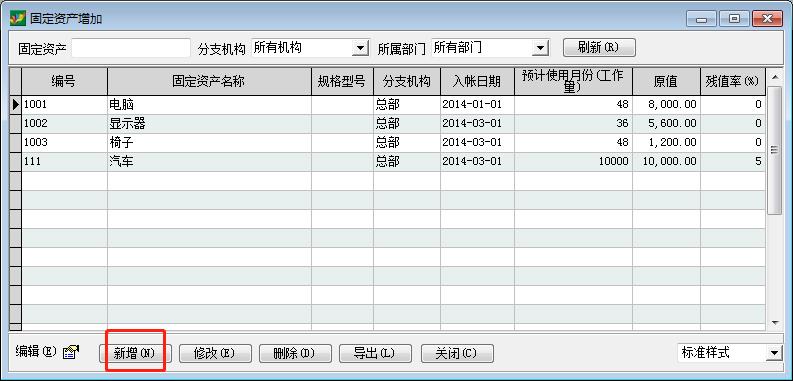Sort by the 编号 column header

(64, 81)
